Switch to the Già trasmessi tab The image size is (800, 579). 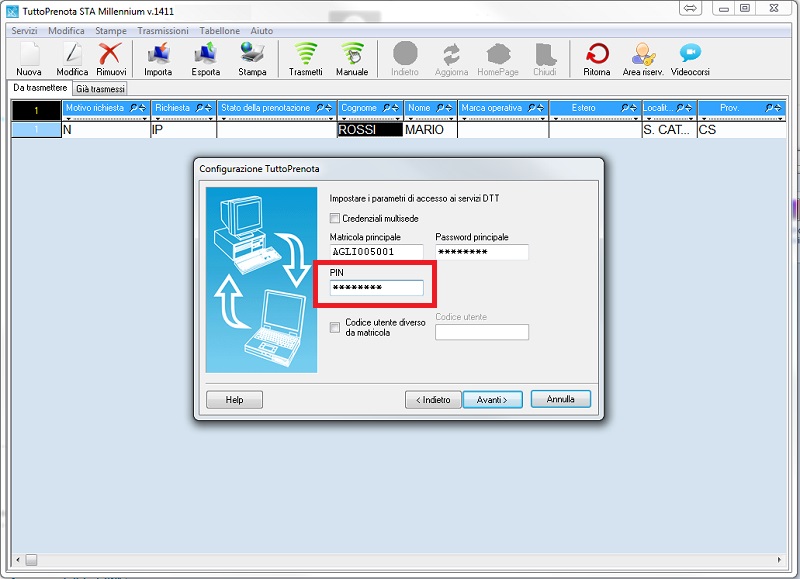pyautogui.click(x=101, y=89)
